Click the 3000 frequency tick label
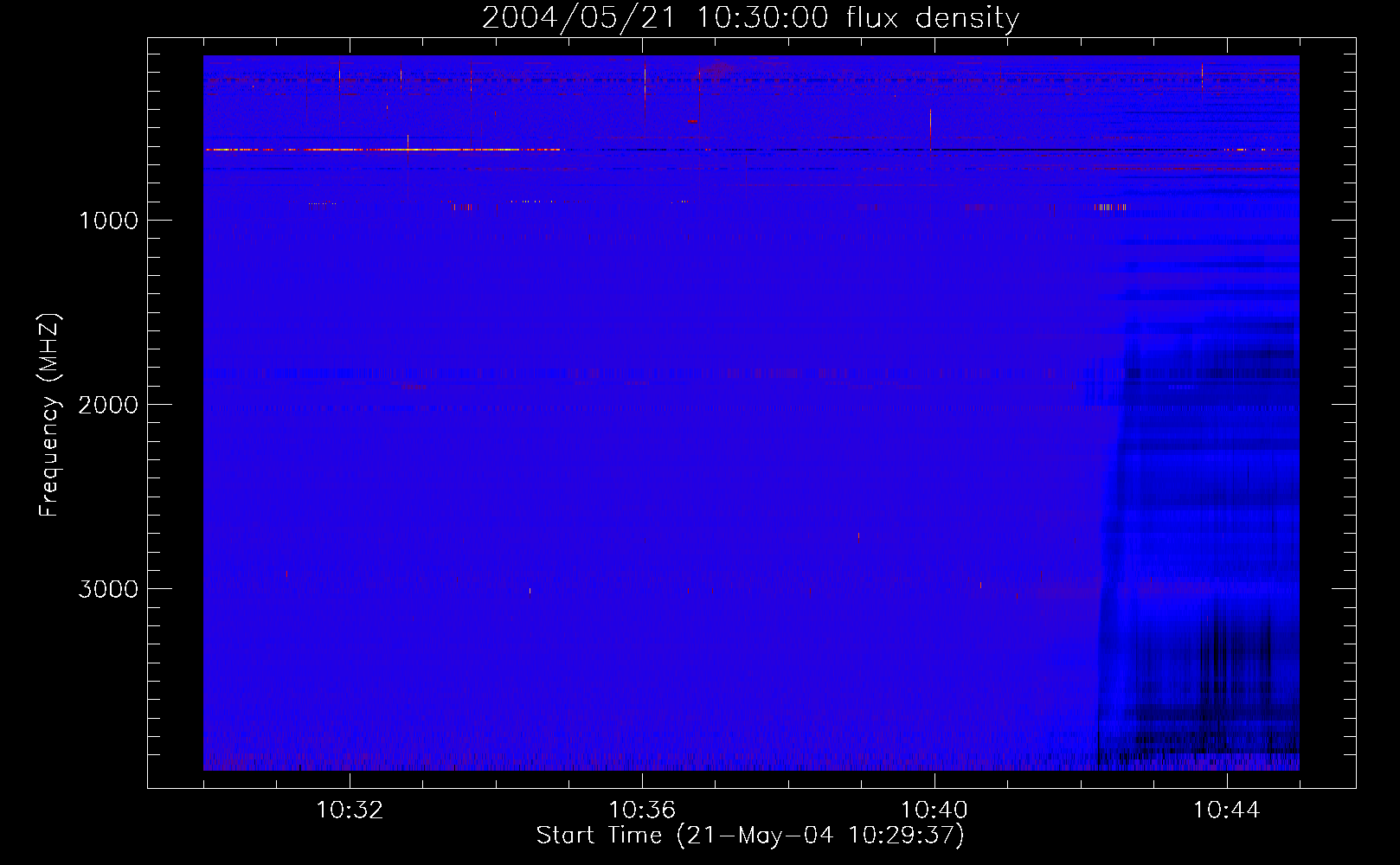 [x=108, y=589]
